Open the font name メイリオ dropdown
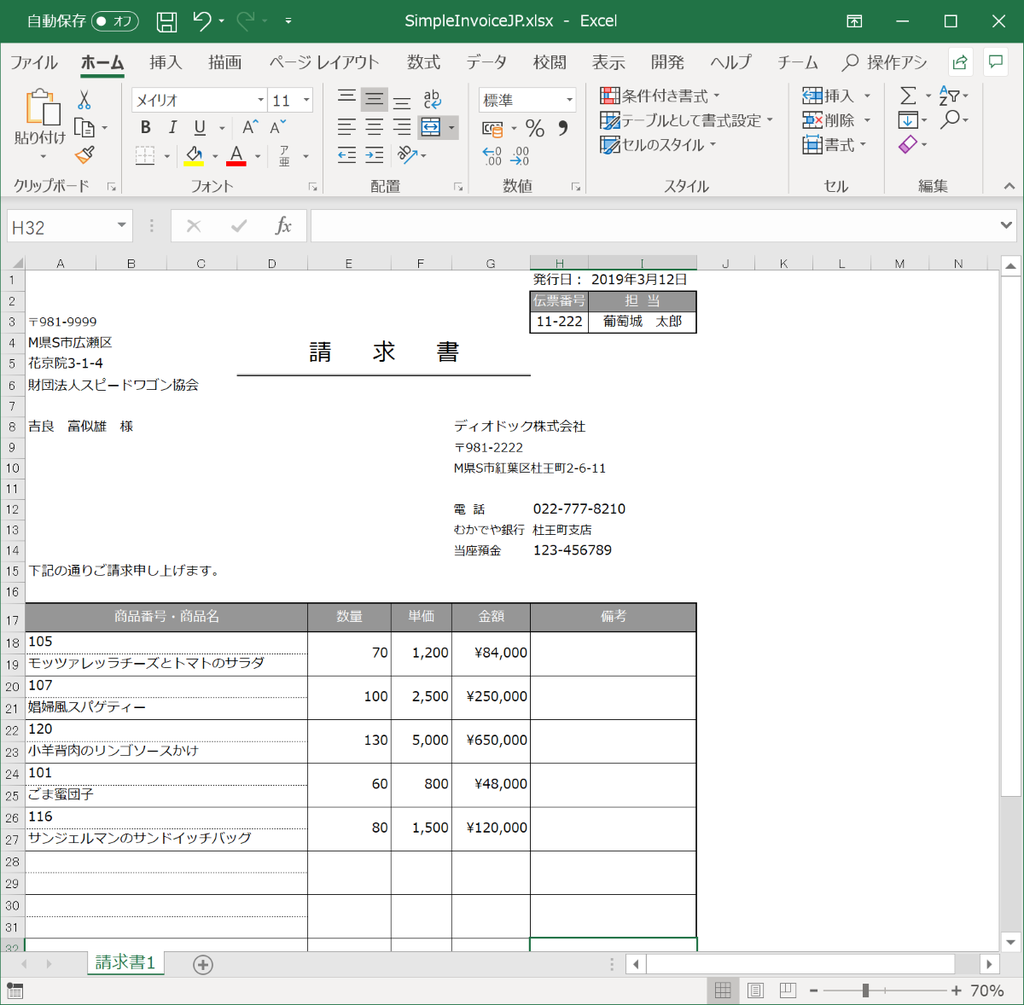 pyautogui.click(x=261, y=100)
